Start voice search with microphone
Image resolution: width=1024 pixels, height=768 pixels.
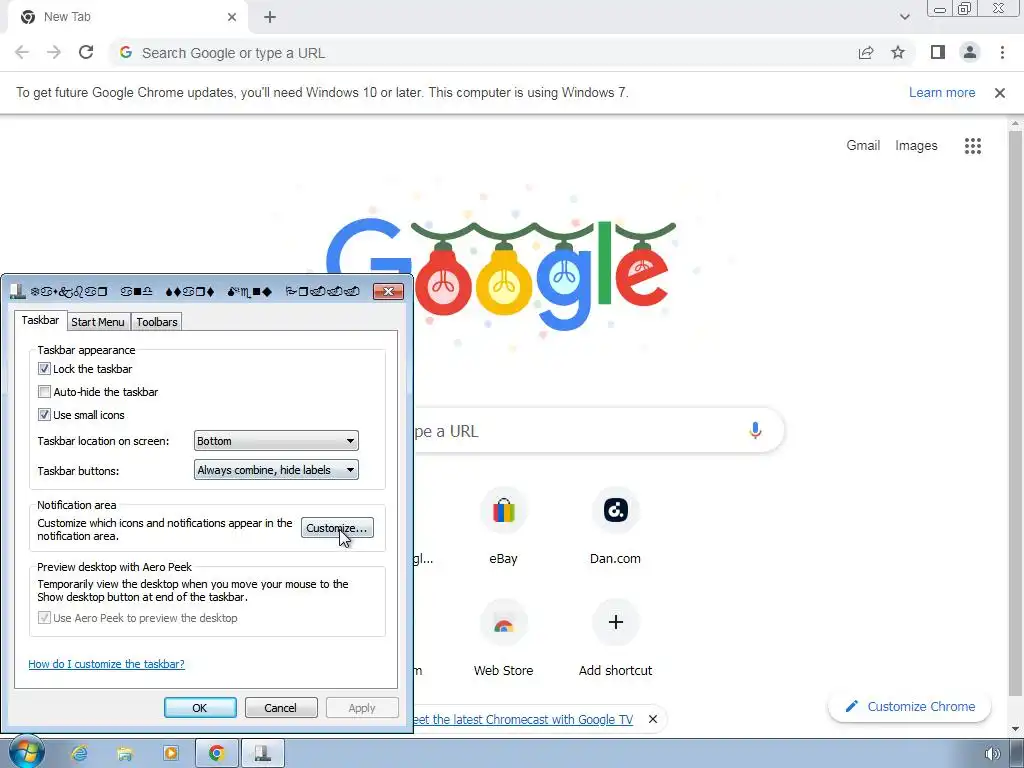coord(755,430)
